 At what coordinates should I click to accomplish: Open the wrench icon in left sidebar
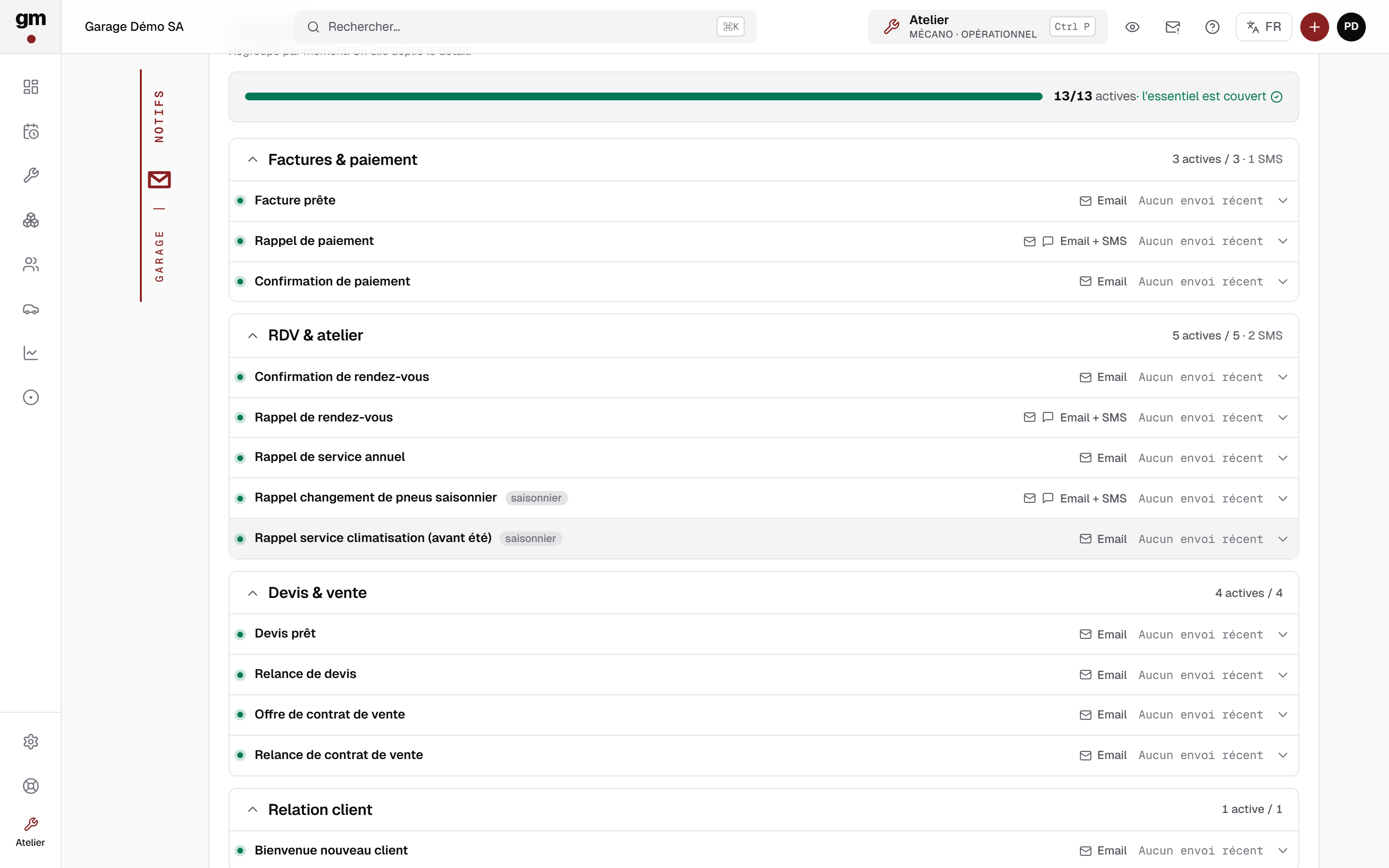click(x=30, y=175)
